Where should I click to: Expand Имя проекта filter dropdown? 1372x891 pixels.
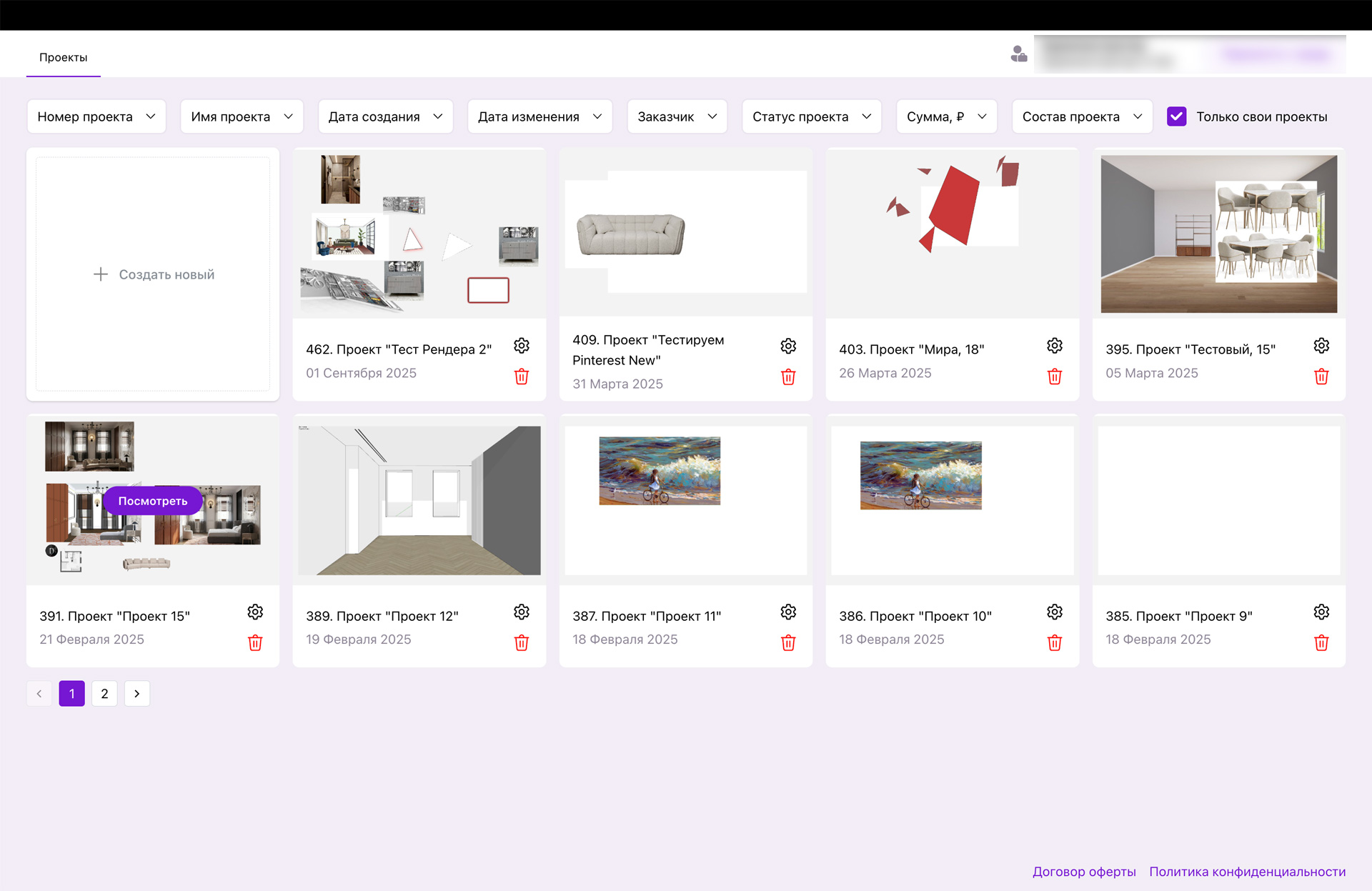[242, 116]
